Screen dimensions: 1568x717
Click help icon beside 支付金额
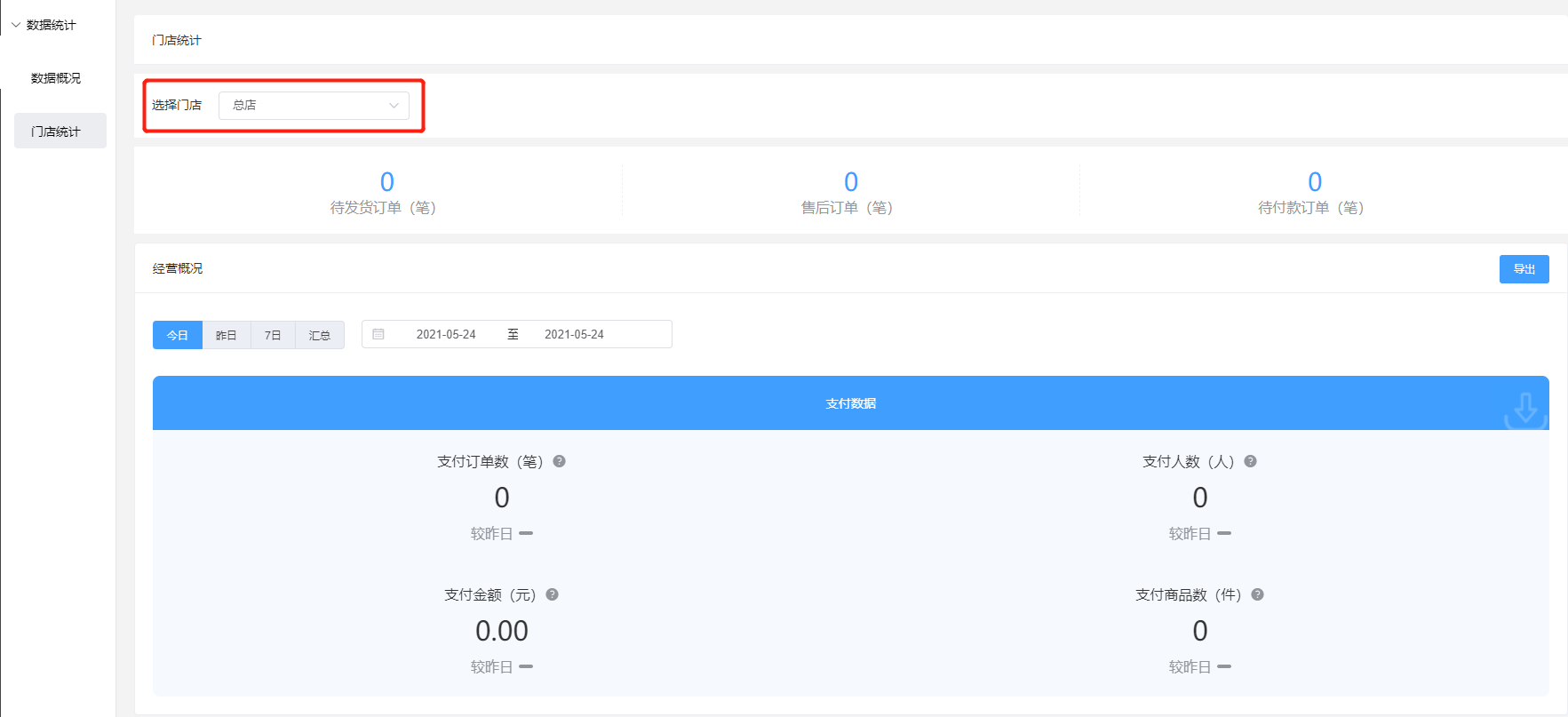pos(552,594)
